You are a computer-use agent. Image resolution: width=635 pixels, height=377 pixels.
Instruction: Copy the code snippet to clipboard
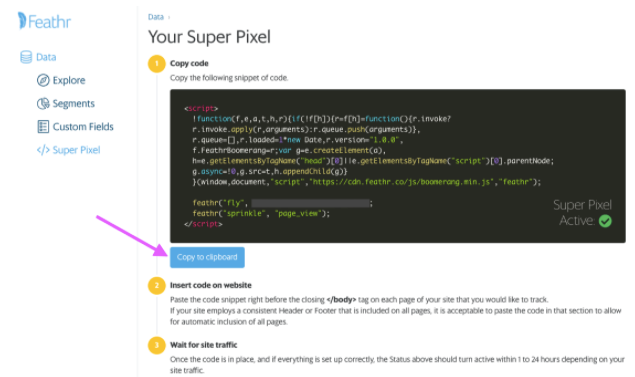(x=207, y=257)
